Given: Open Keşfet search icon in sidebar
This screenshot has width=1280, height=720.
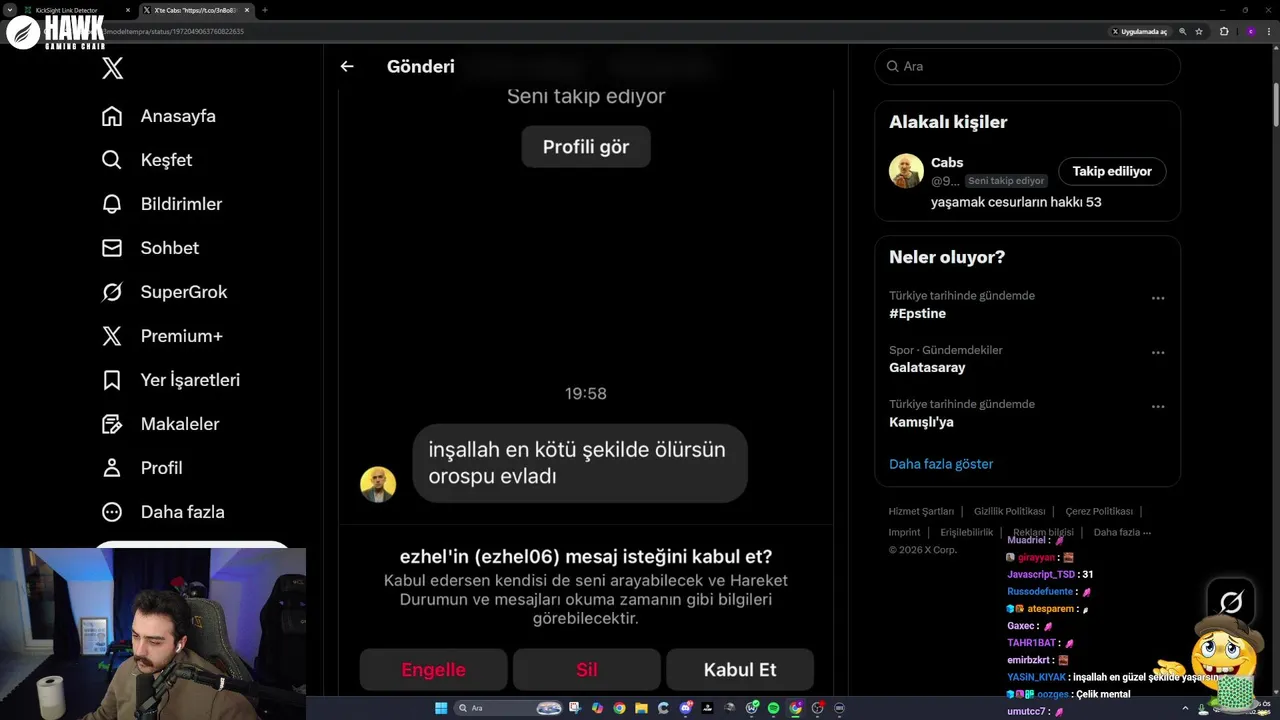Looking at the screenshot, I should [112, 160].
